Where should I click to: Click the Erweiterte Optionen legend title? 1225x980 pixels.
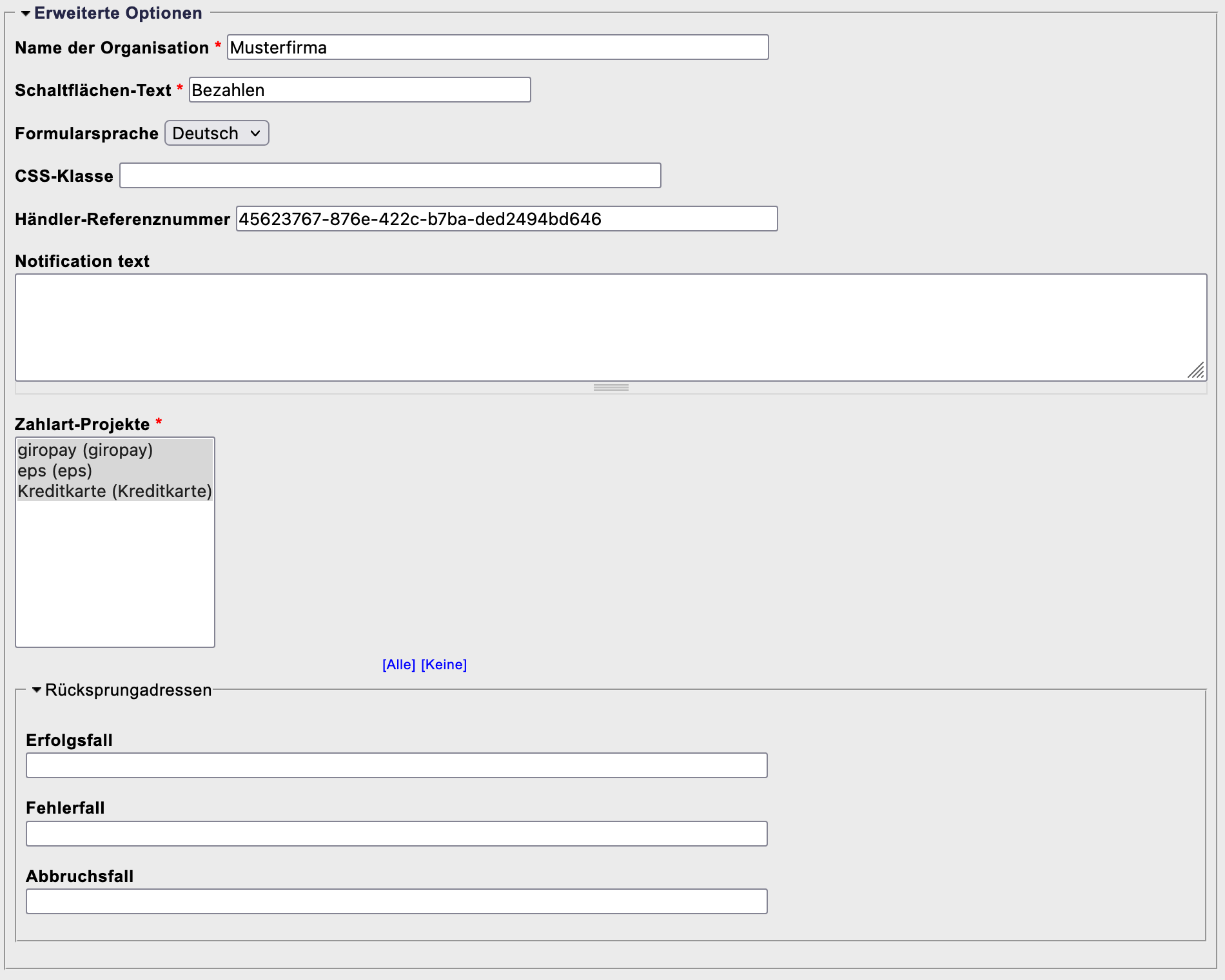click(118, 14)
